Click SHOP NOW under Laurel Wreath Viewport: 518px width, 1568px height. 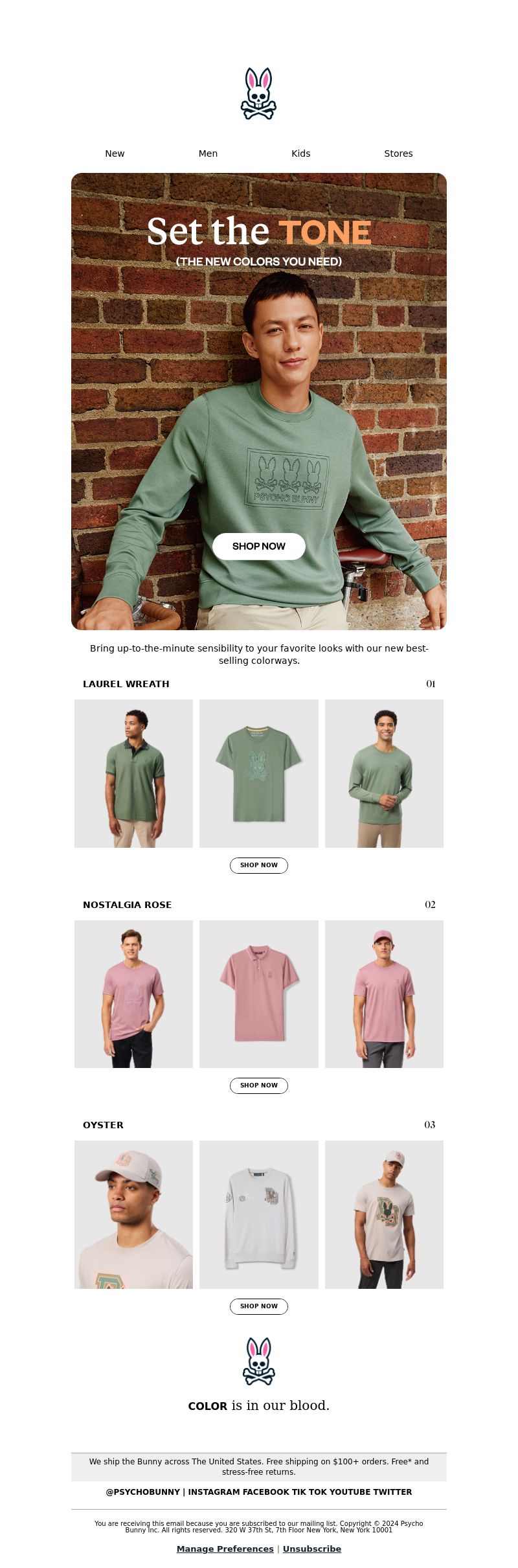tap(259, 865)
